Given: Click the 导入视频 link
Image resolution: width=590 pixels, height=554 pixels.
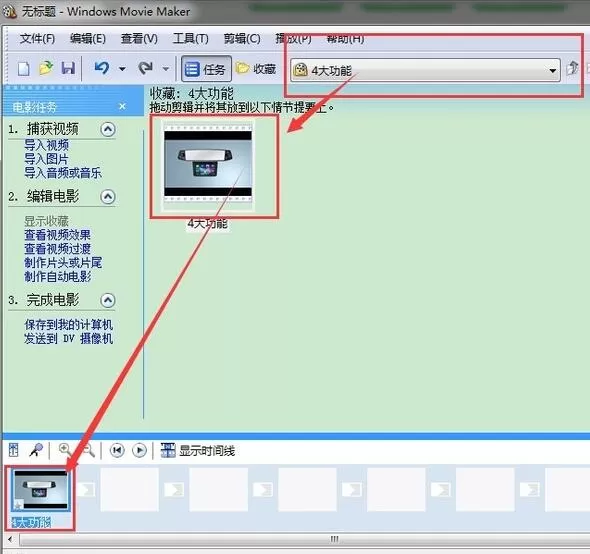Looking at the screenshot, I should [x=47, y=145].
